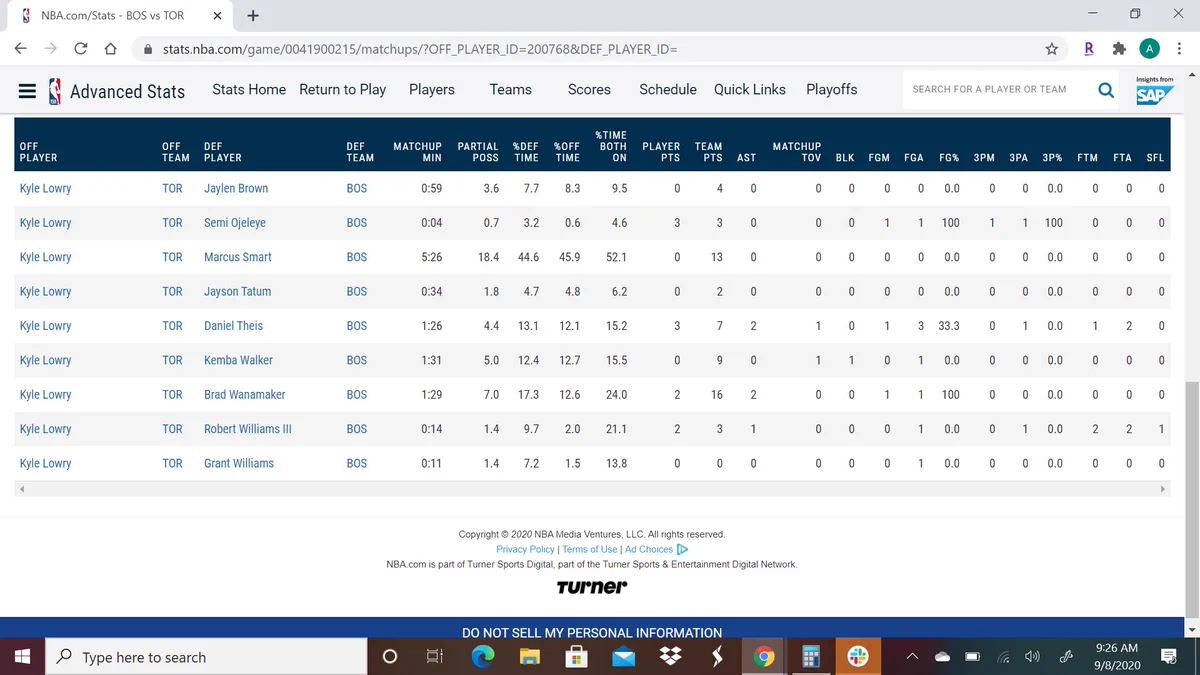The image size is (1200, 675).
Task: Open Stats Home menu item
Action: [x=249, y=89]
